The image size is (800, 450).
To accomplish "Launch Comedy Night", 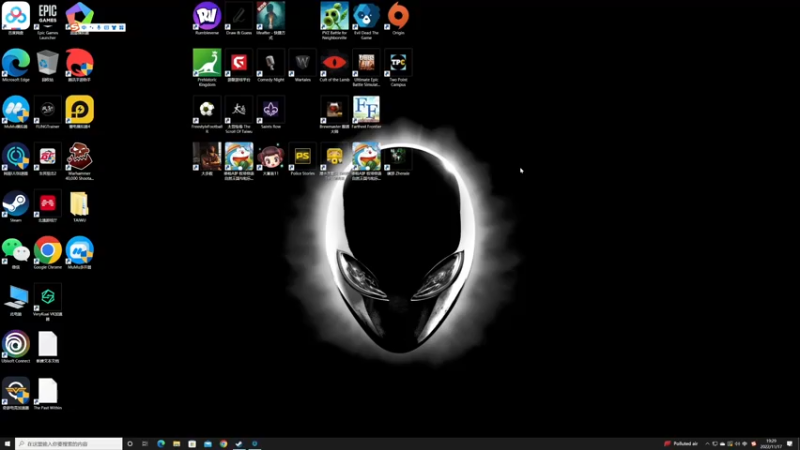I will coord(270,65).
